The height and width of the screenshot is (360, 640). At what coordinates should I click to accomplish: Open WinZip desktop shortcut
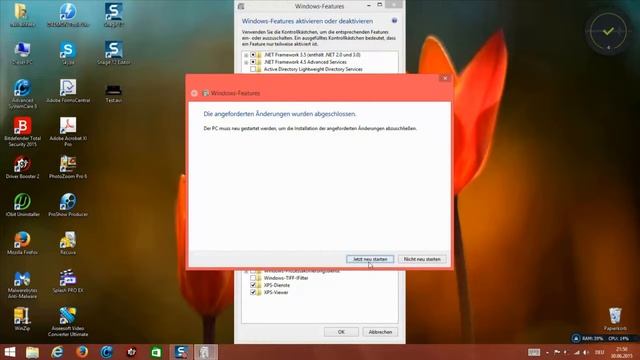tap(22, 319)
